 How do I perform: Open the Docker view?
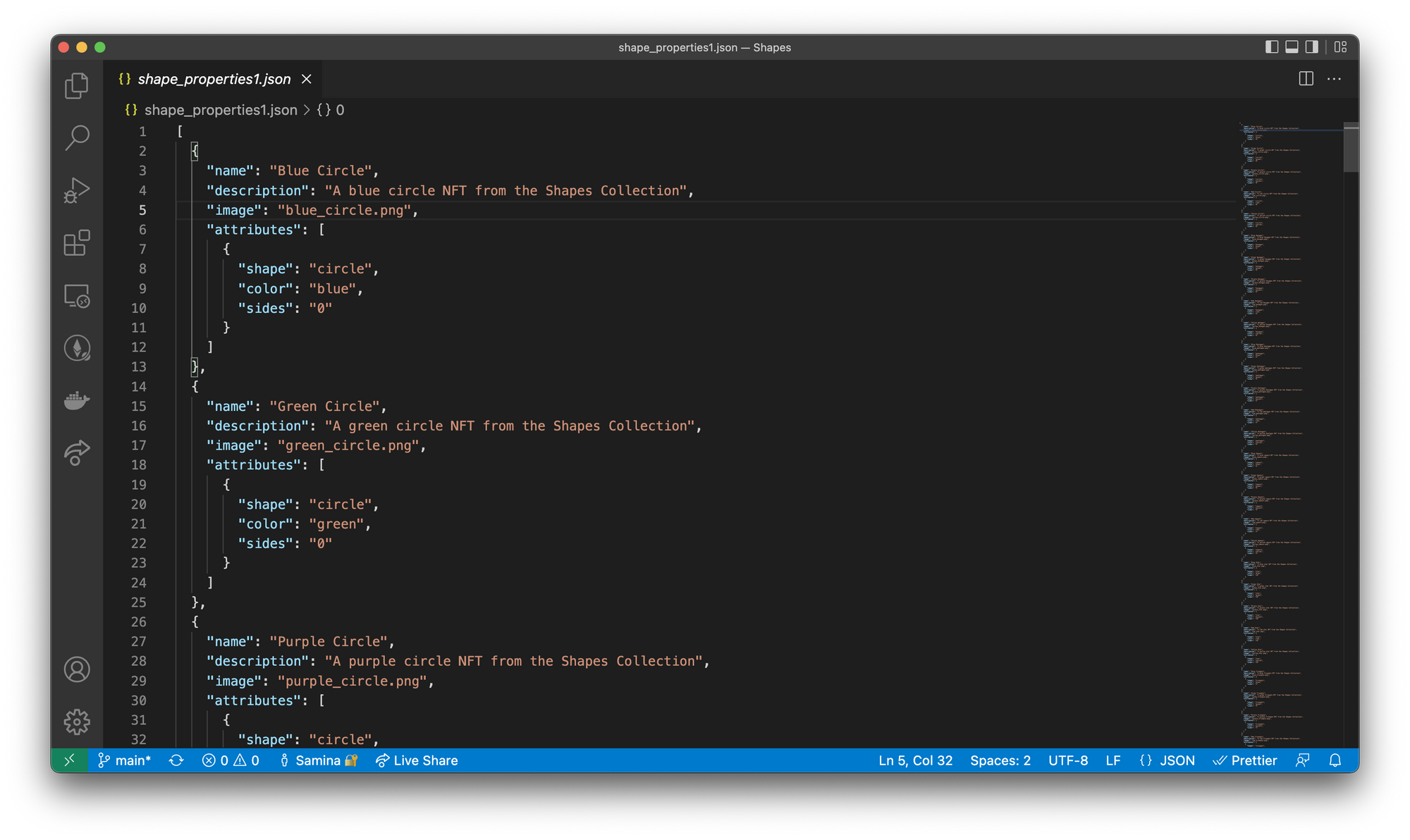point(77,400)
